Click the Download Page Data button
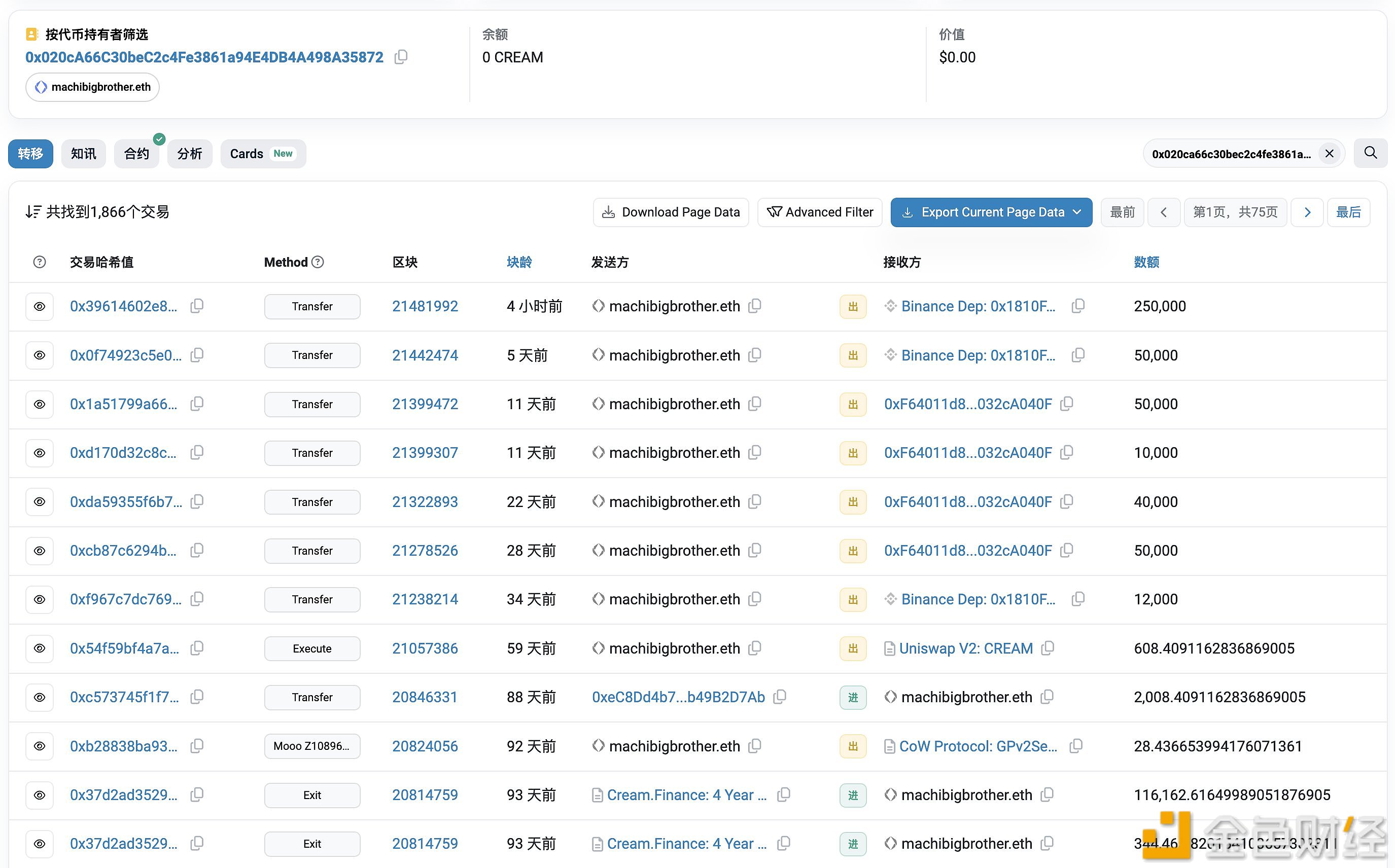1395x868 pixels. [671, 212]
